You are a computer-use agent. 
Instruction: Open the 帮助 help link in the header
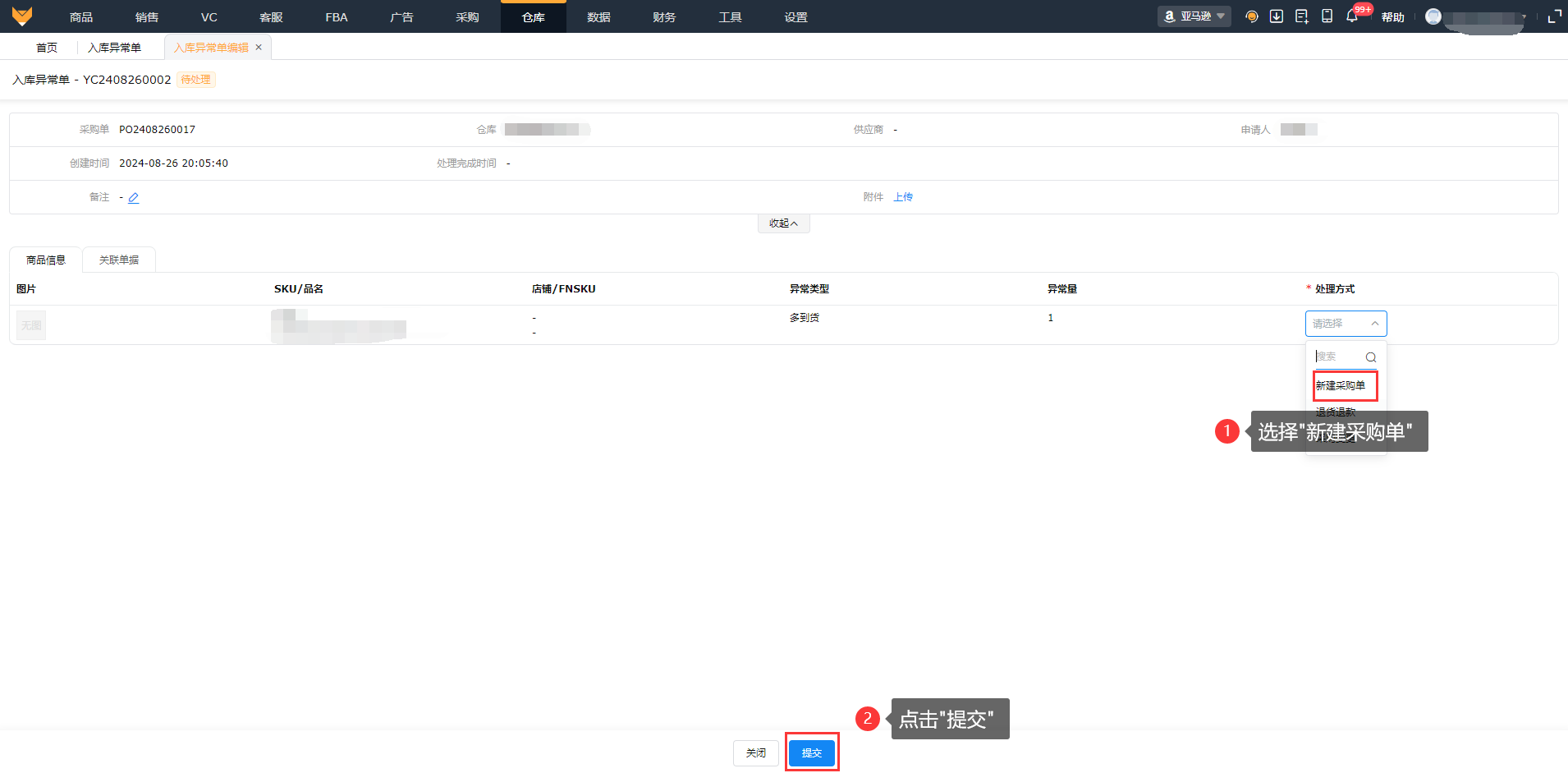(x=1392, y=17)
